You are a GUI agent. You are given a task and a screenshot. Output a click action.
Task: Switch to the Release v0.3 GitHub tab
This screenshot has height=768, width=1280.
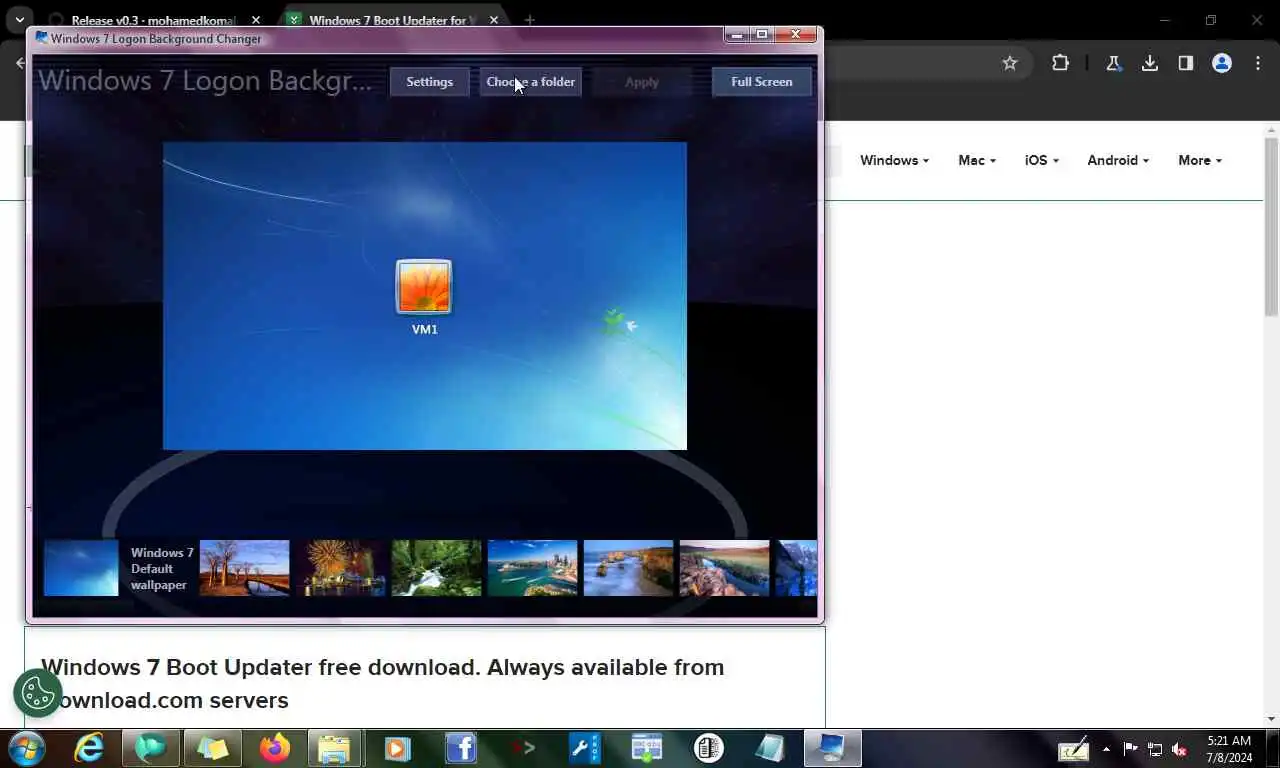(x=150, y=20)
